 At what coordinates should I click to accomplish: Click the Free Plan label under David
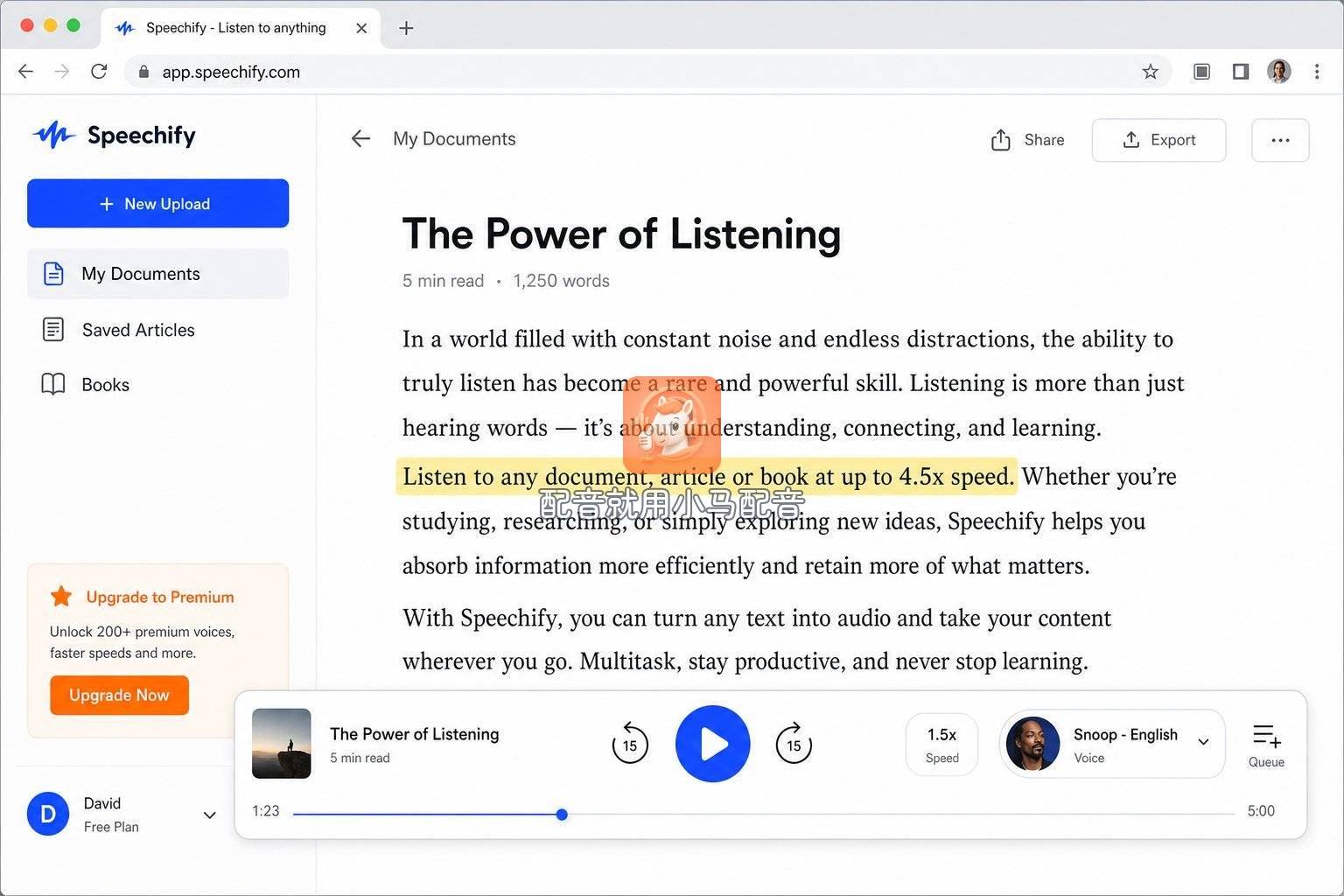coord(111,827)
